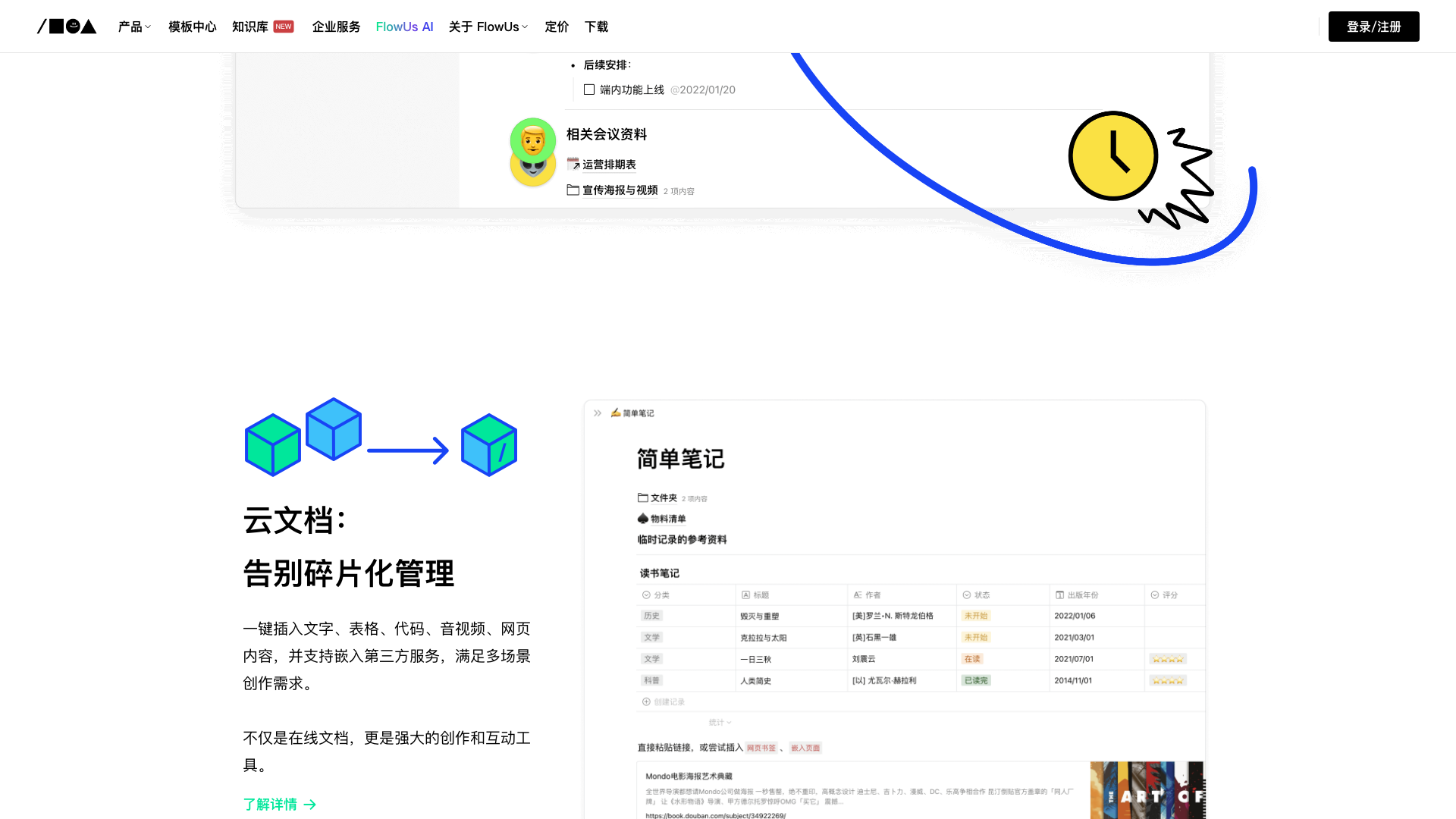The image size is (1456, 819).
Task: Click the 未开始 status tag for 毁灭与重塑
Action: pyautogui.click(x=976, y=616)
